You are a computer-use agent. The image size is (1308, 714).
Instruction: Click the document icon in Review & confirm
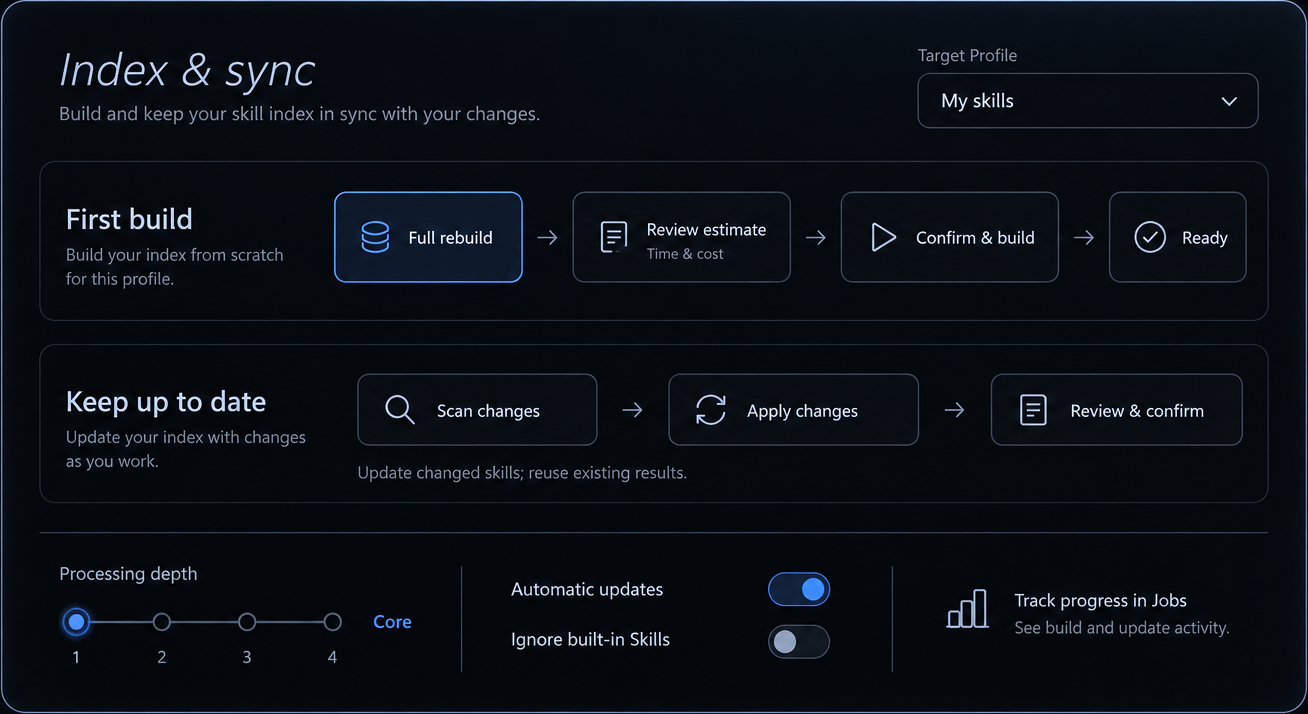[1033, 410]
